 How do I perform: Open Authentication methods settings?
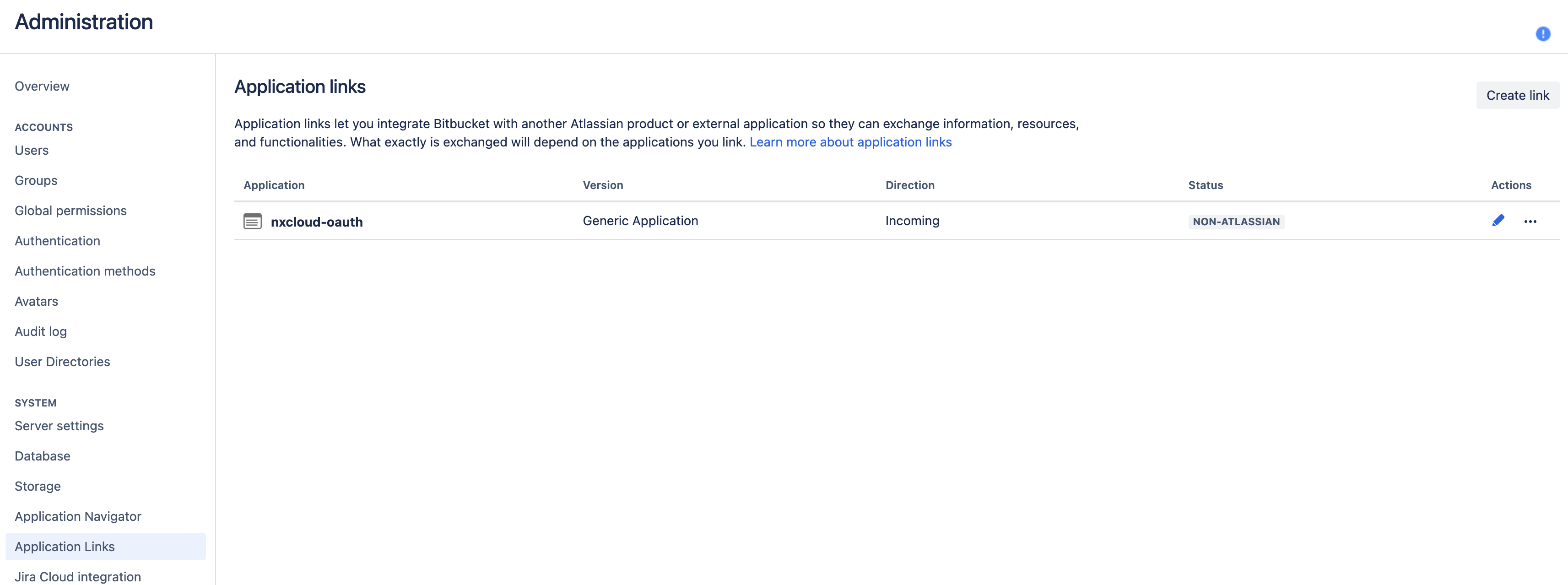(x=85, y=271)
